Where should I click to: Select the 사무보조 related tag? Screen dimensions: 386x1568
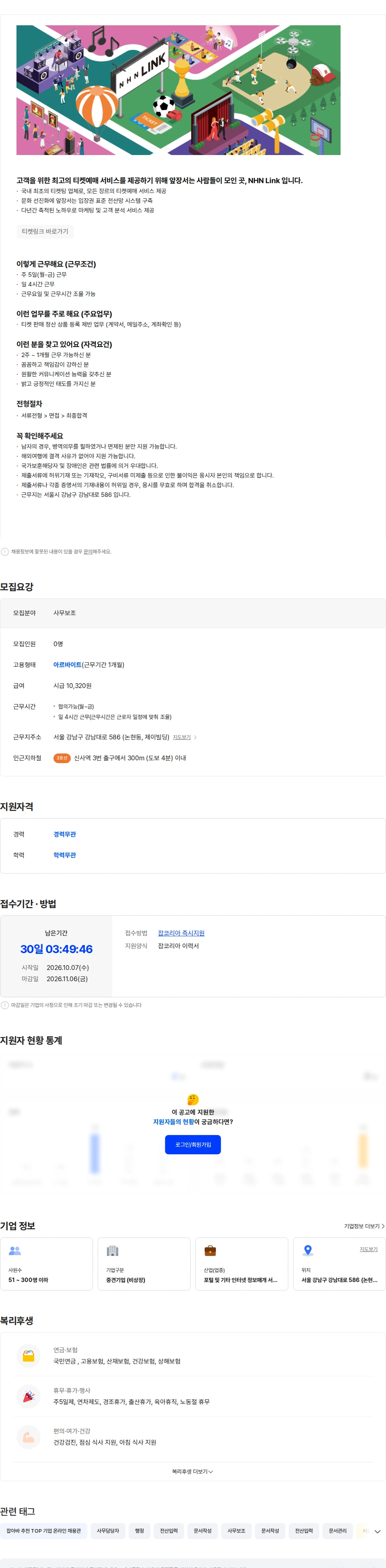point(236,1530)
